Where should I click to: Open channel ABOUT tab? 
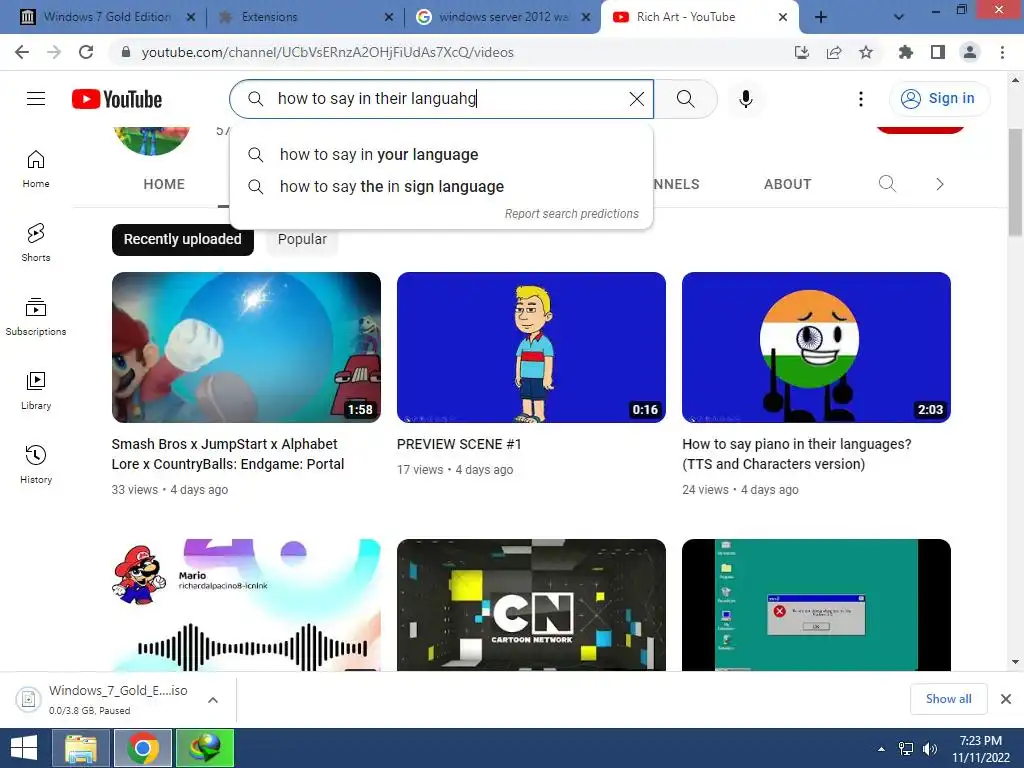pos(788,184)
